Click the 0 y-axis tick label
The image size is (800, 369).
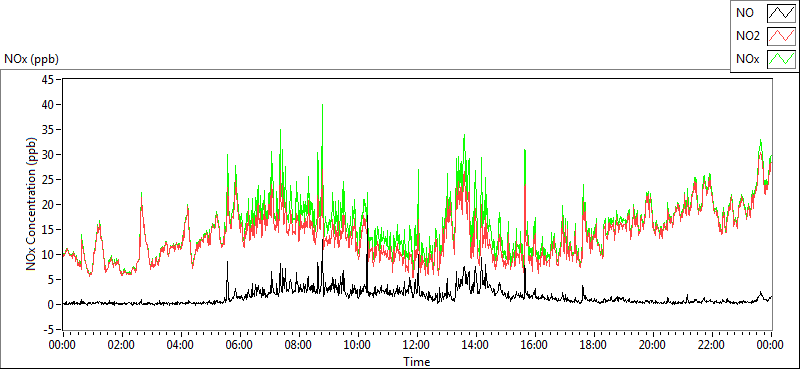coord(52,305)
